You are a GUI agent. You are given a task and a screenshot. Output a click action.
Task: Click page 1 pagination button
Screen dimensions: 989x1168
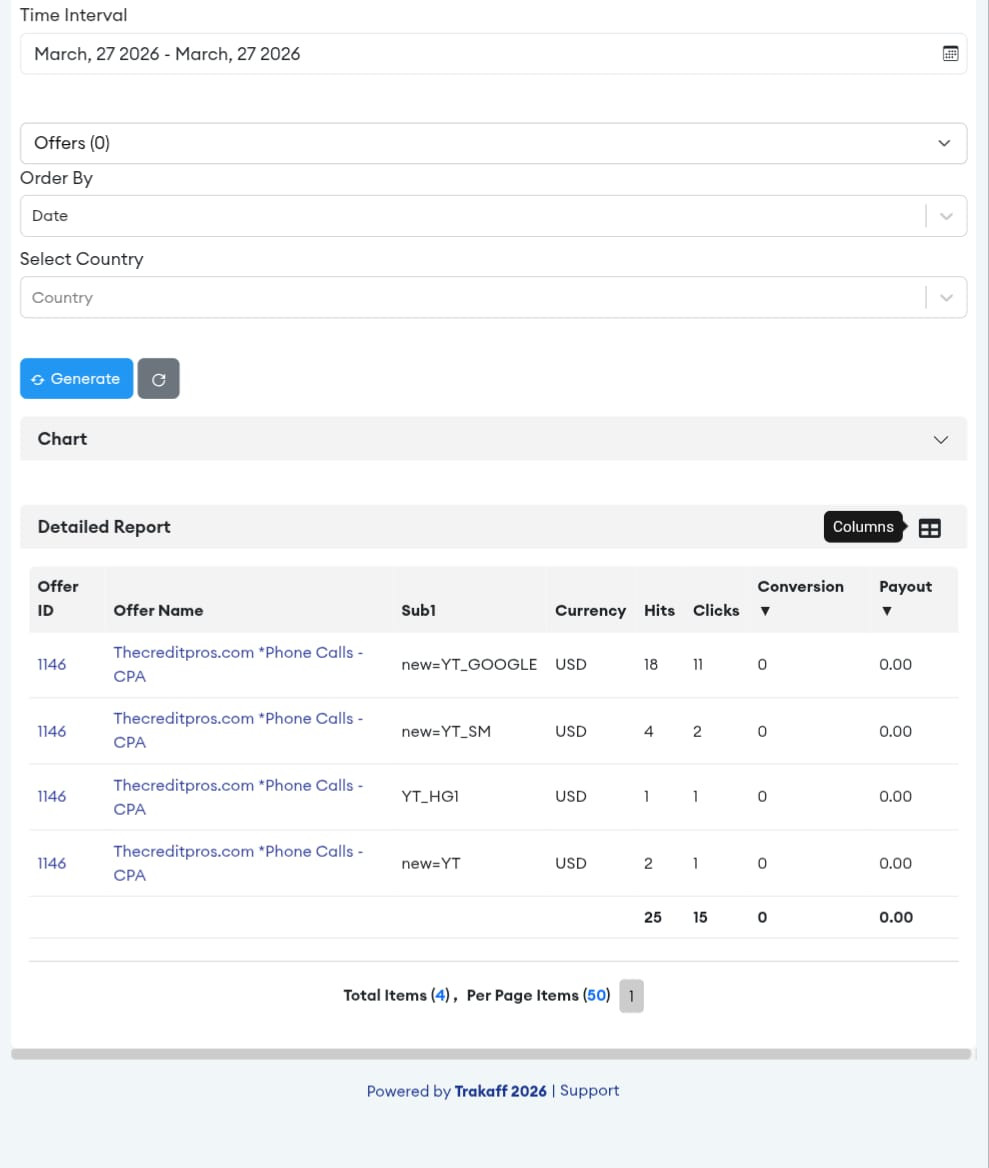coord(631,996)
